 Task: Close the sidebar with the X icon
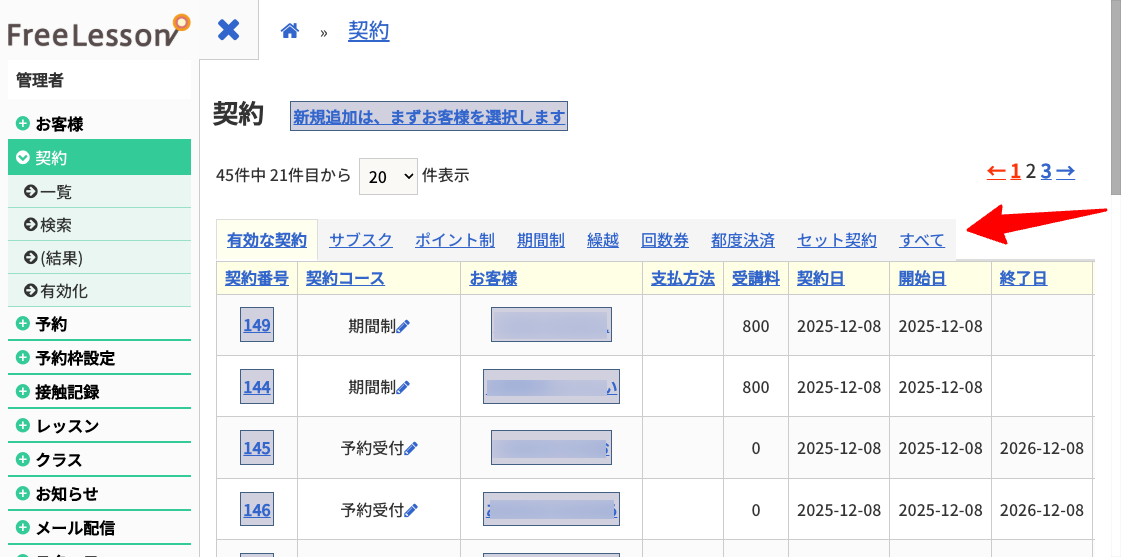(x=229, y=30)
